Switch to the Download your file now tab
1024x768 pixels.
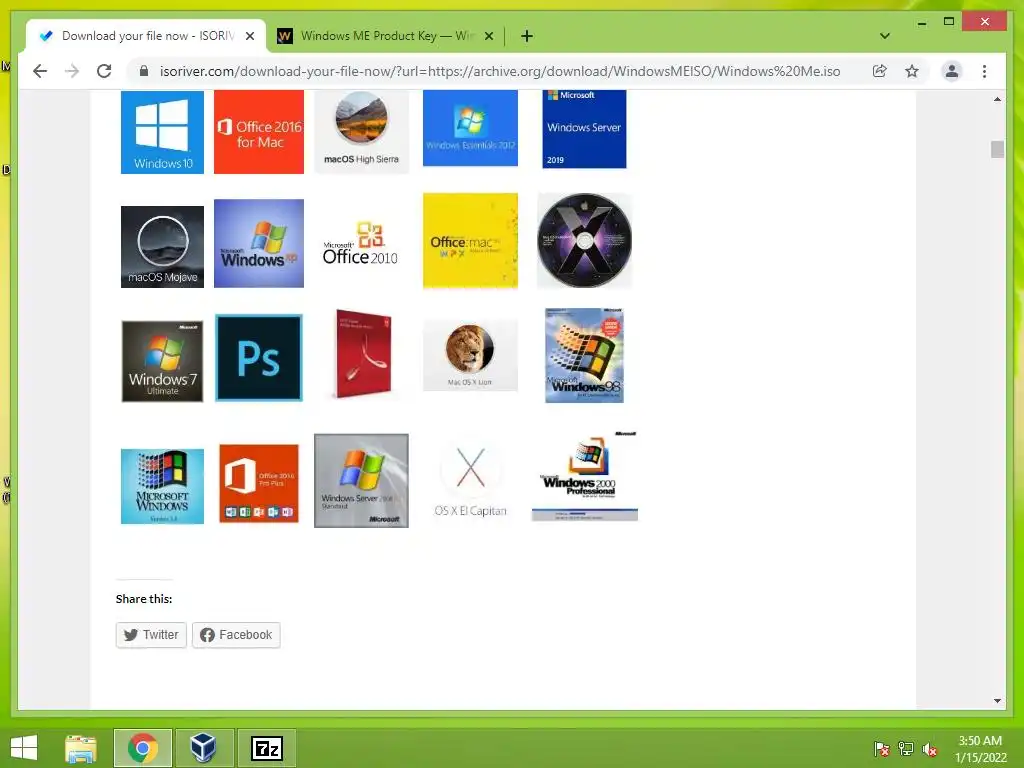(146, 36)
